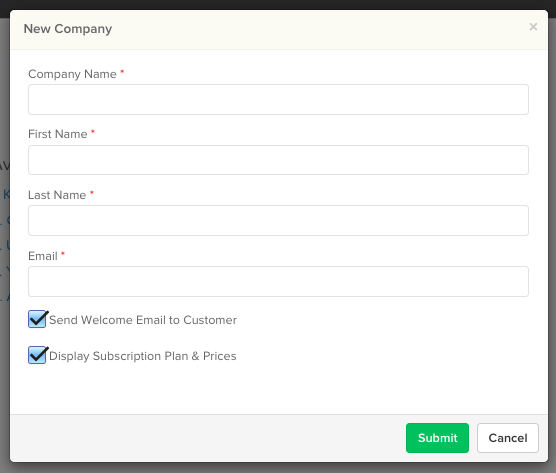Click the red asterisk beside Last Name
The height and width of the screenshot is (473, 556).
[x=92, y=193]
